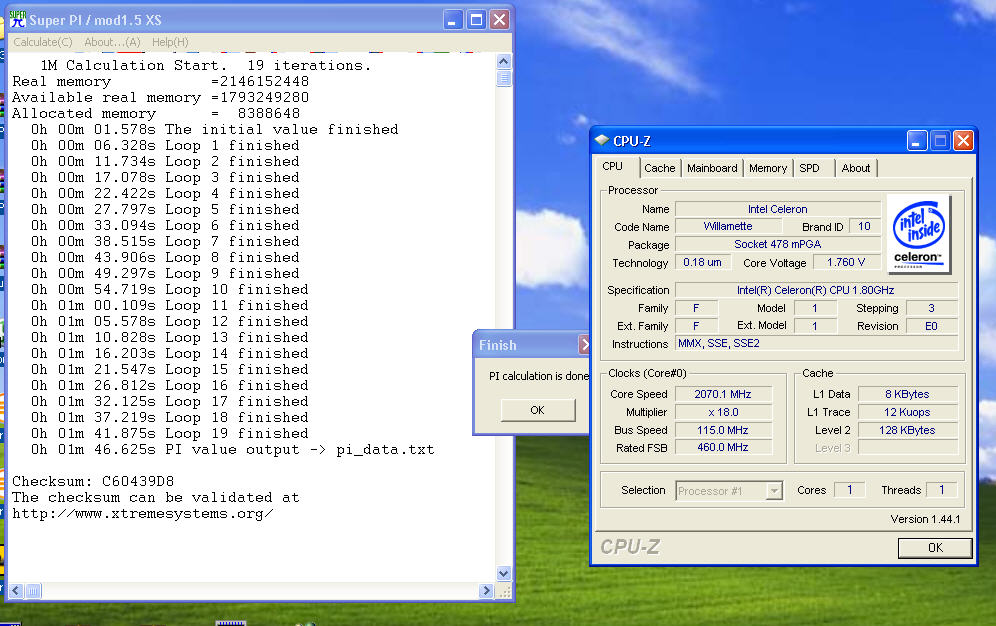Click the initial value finished line
The image size is (996, 626).
[x=215, y=130]
